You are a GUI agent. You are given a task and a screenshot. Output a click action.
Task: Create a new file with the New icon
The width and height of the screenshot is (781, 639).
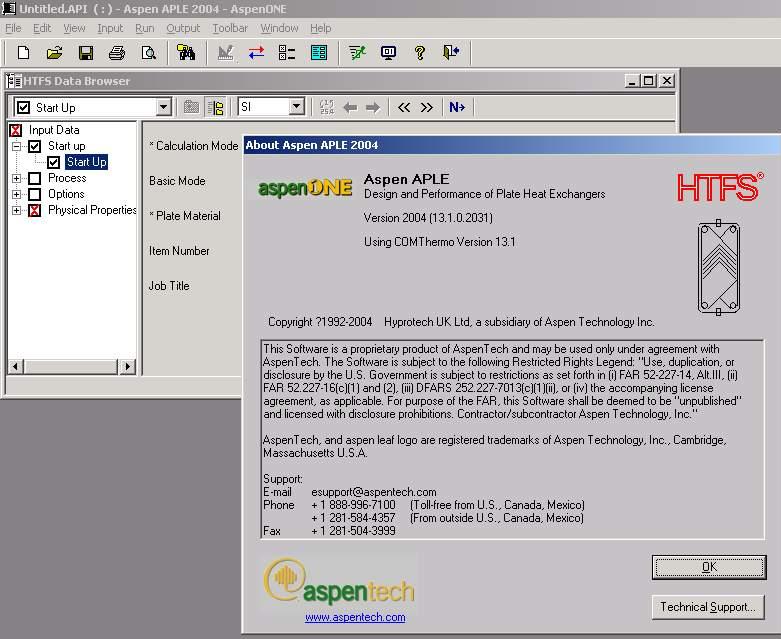point(23,52)
